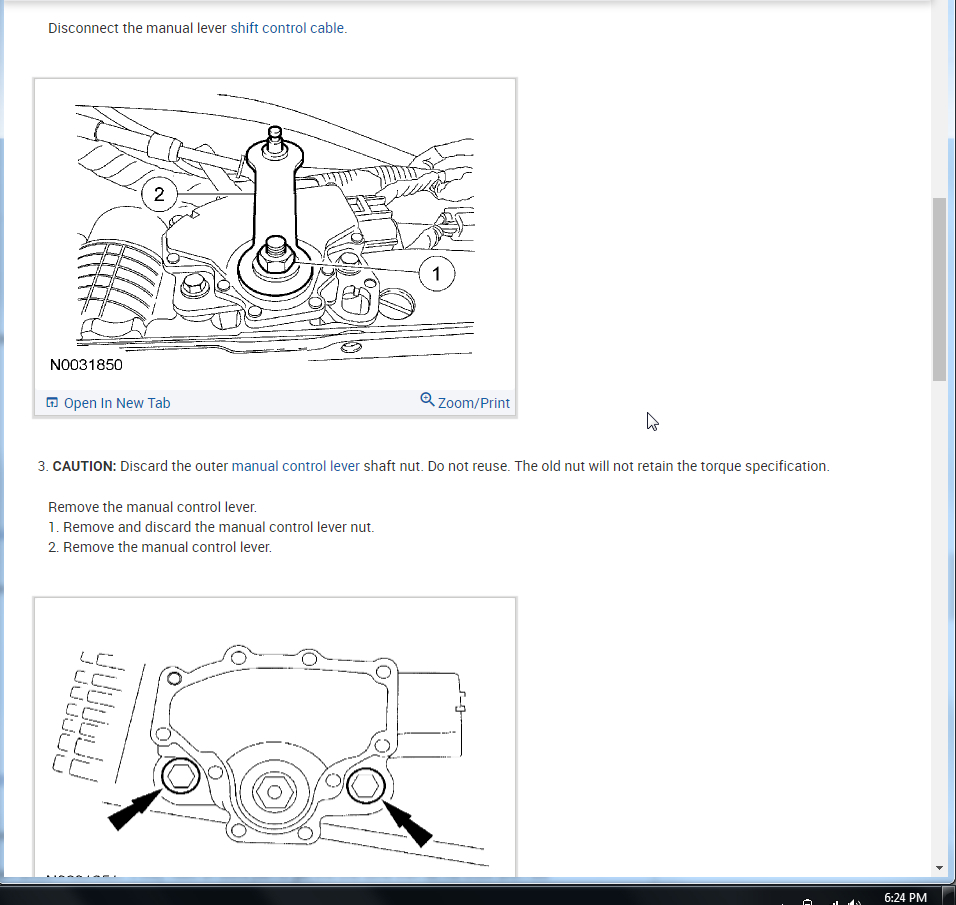The height and width of the screenshot is (905, 956).
Task: Click the show desktop button beside clock
Action: (x=951, y=895)
